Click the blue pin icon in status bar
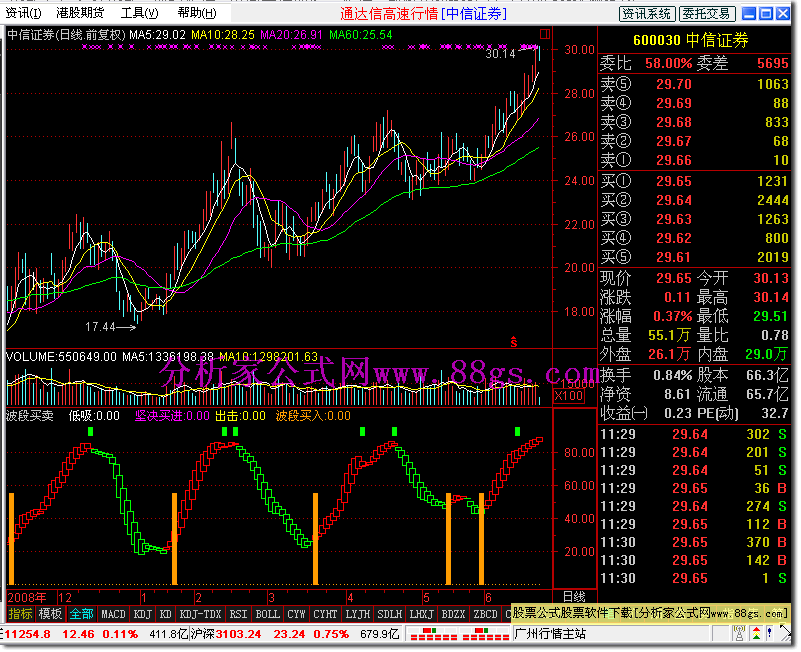 [770, 634]
